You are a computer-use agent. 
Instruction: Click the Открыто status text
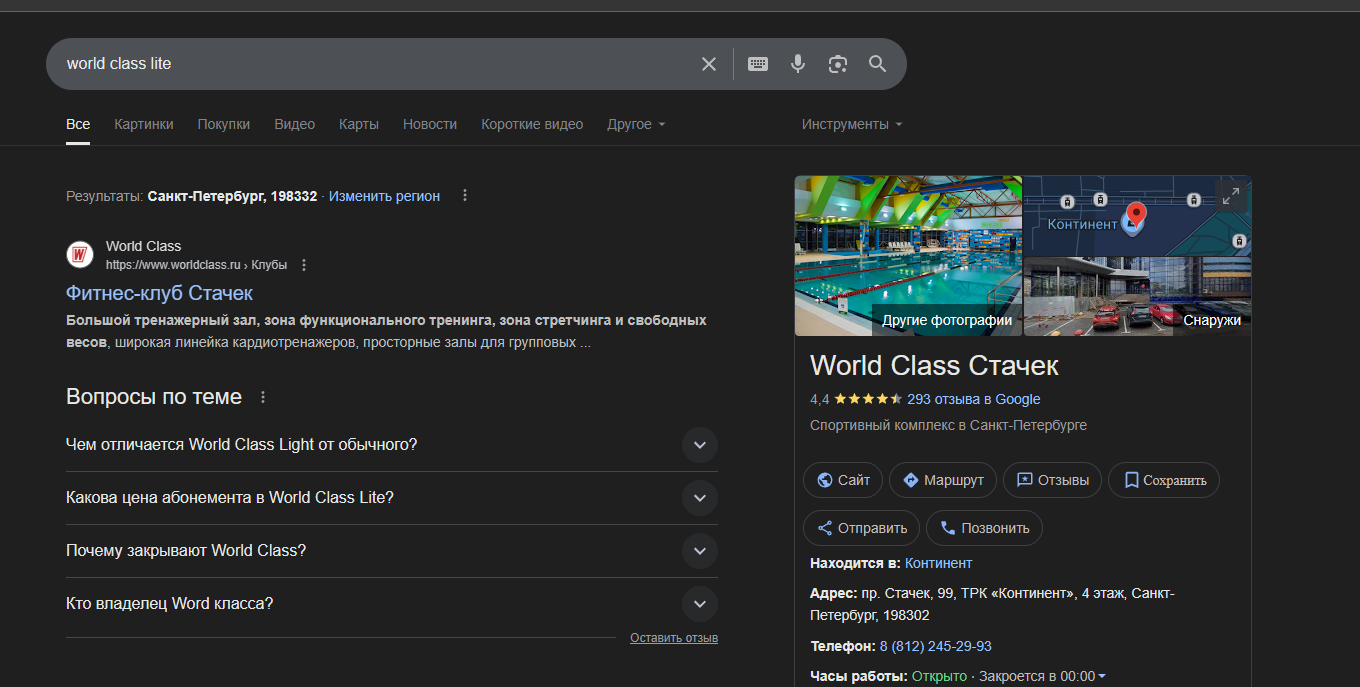(939, 676)
